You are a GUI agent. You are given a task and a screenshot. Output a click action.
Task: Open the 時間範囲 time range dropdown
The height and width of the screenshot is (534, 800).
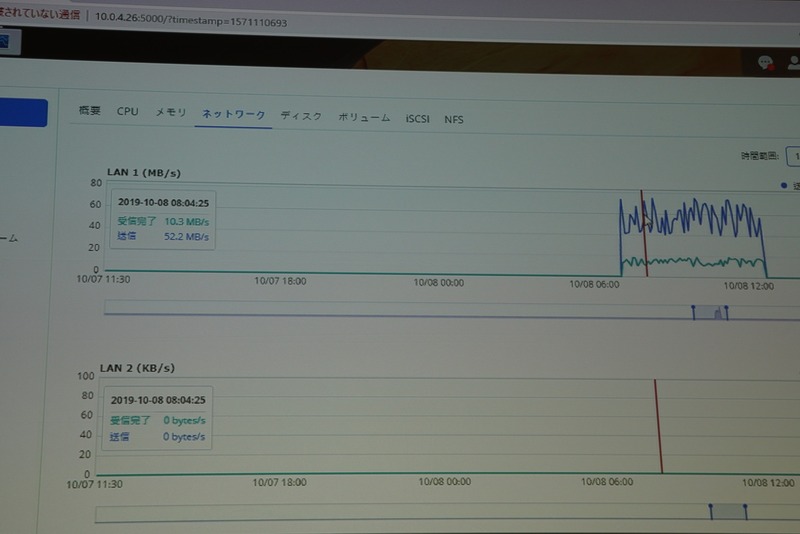click(x=793, y=156)
